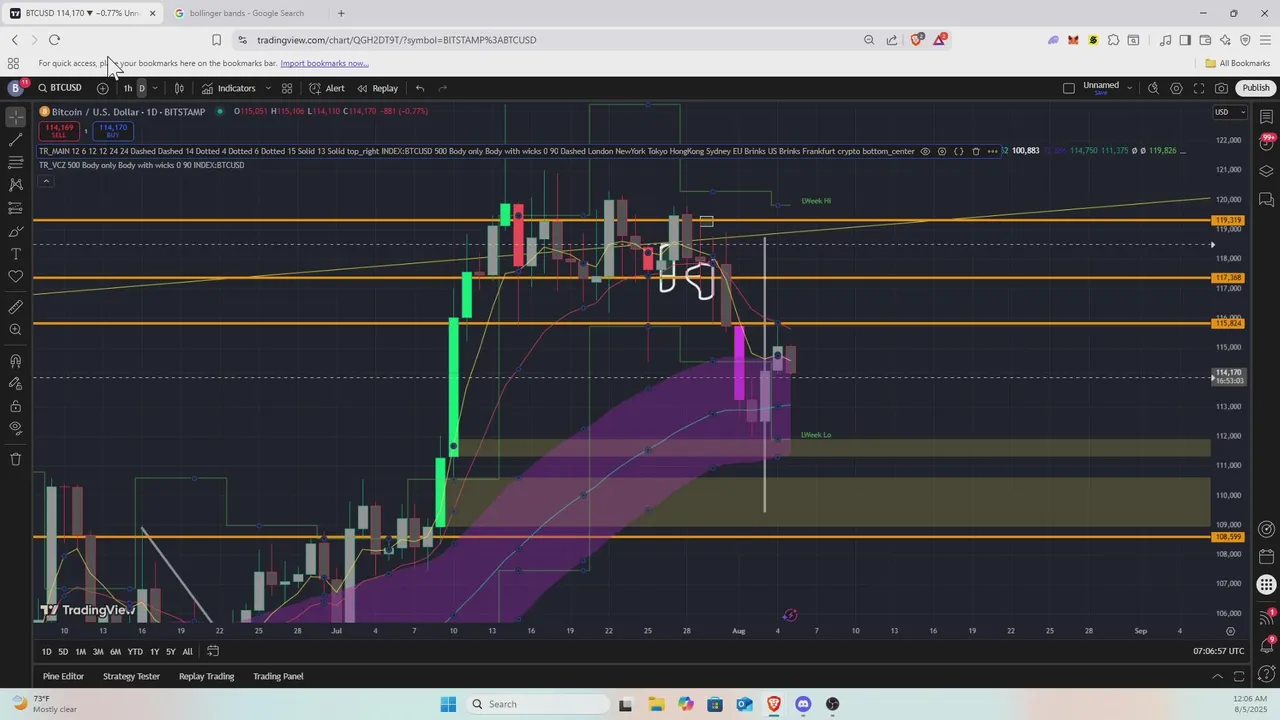
Task: Select the trend line drawing tool
Action: 15,139
